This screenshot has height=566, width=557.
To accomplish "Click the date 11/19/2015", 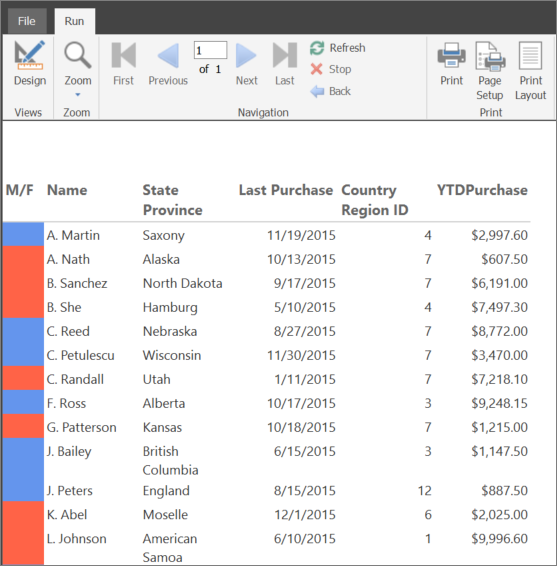I will (301, 235).
